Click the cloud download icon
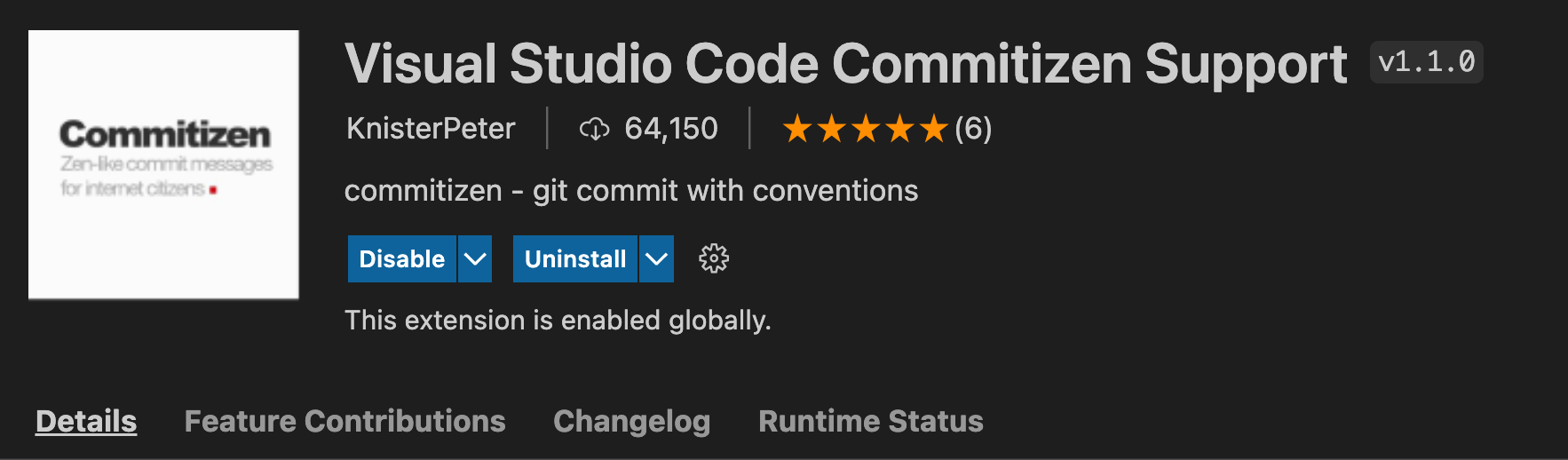 (x=594, y=130)
